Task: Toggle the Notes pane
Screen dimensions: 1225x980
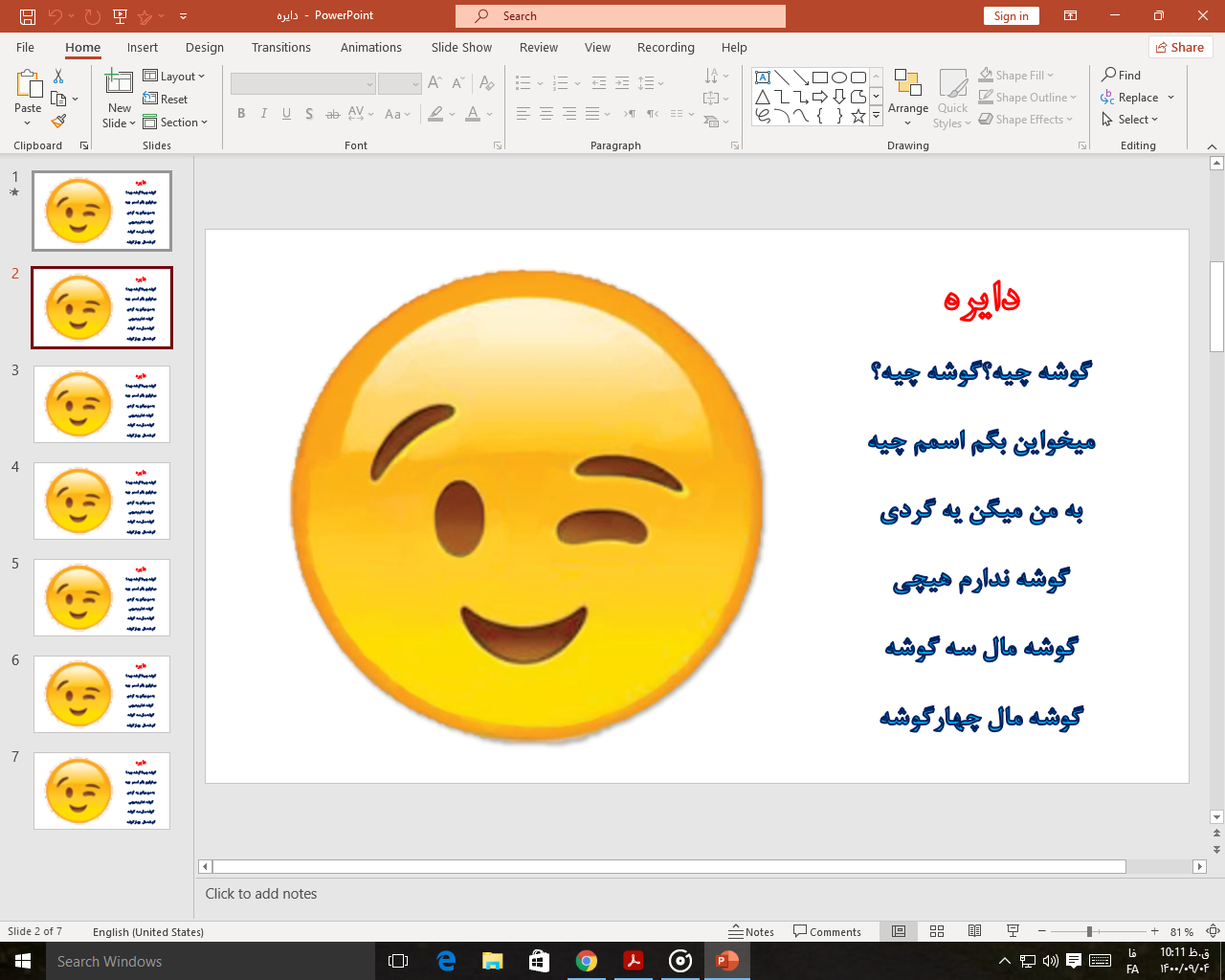Action: point(751,931)
